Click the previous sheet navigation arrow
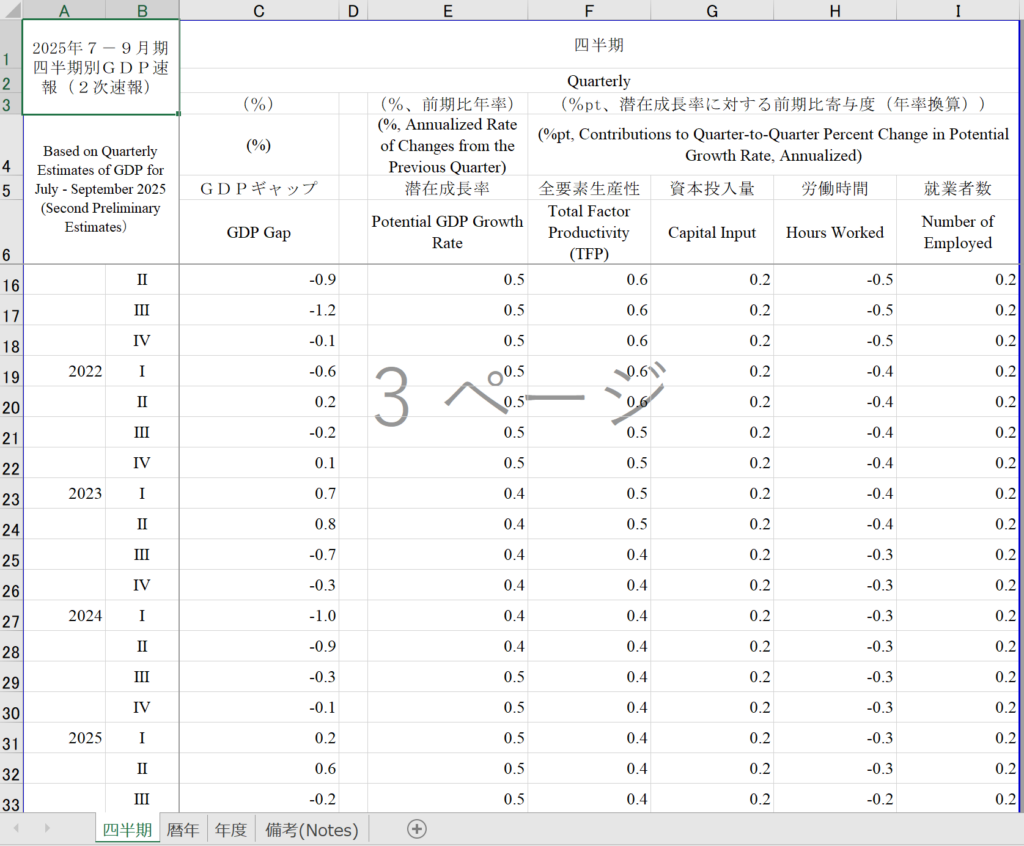The height and width of the screenshot is (846, 1024). point(16,829)
